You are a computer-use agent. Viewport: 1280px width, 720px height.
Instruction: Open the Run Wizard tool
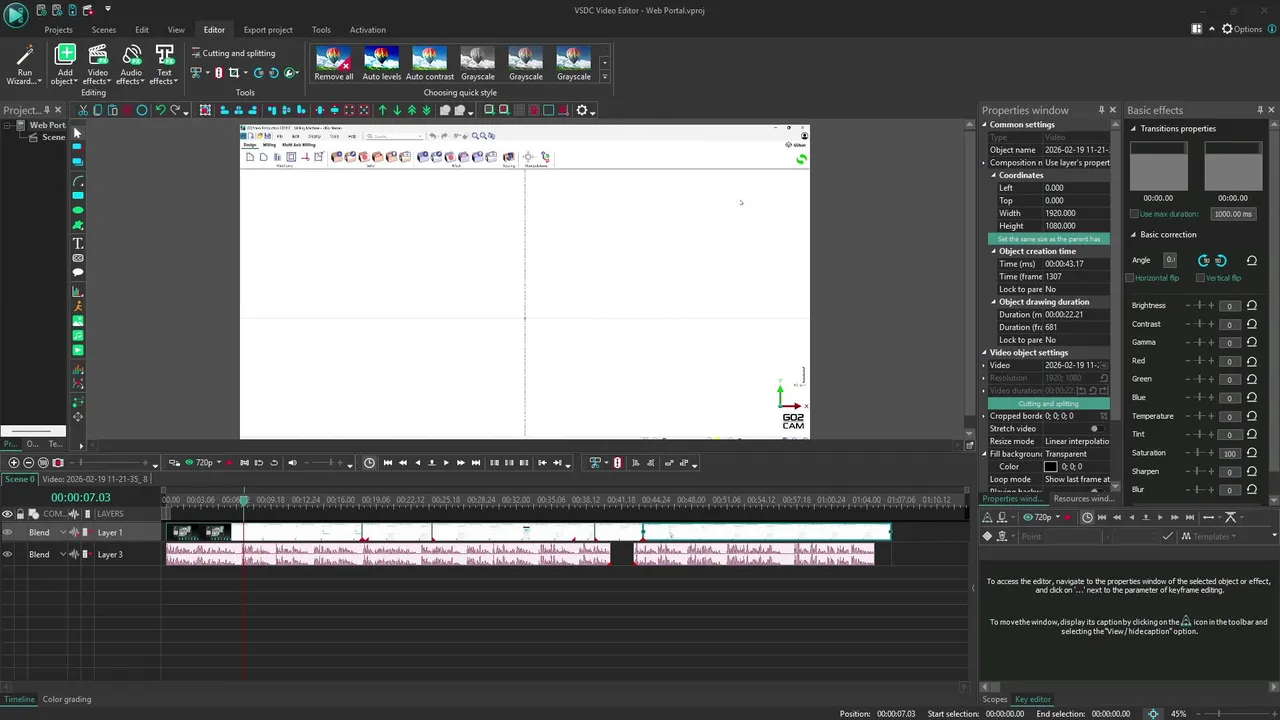pos(25,64)
